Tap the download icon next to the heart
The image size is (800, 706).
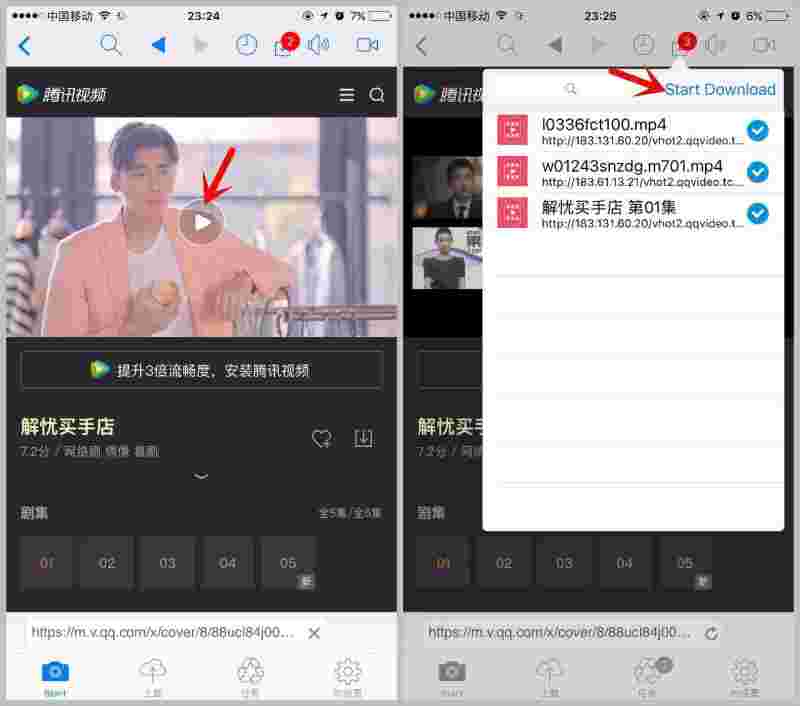point(363,438)
